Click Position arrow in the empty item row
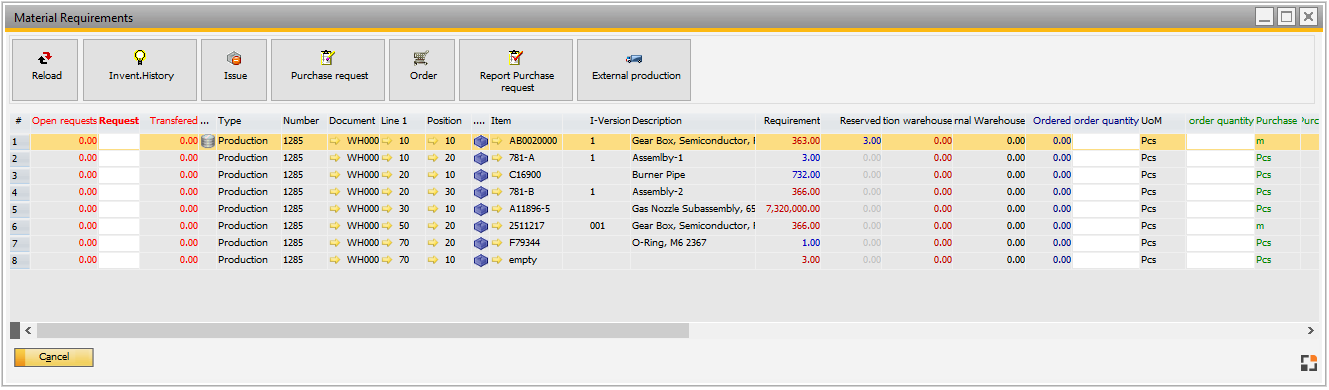This screenshot has width=1329, height=390. [x=433, y=260]
